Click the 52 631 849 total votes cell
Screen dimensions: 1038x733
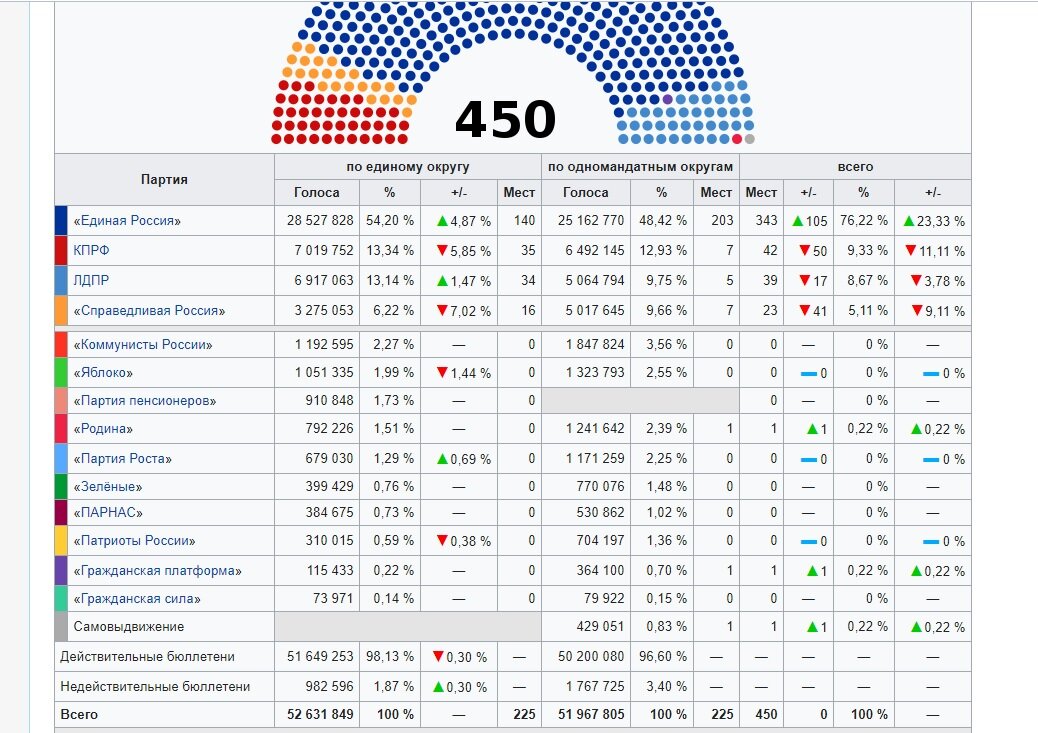317,714
